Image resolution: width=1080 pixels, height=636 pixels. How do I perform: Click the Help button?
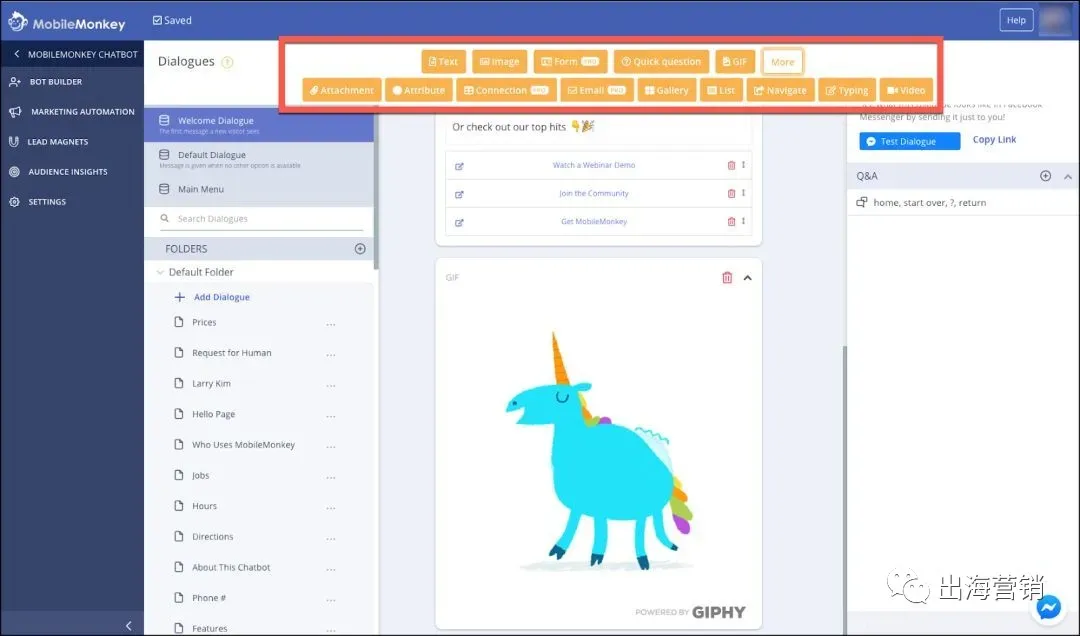(x=1016, y=20)
